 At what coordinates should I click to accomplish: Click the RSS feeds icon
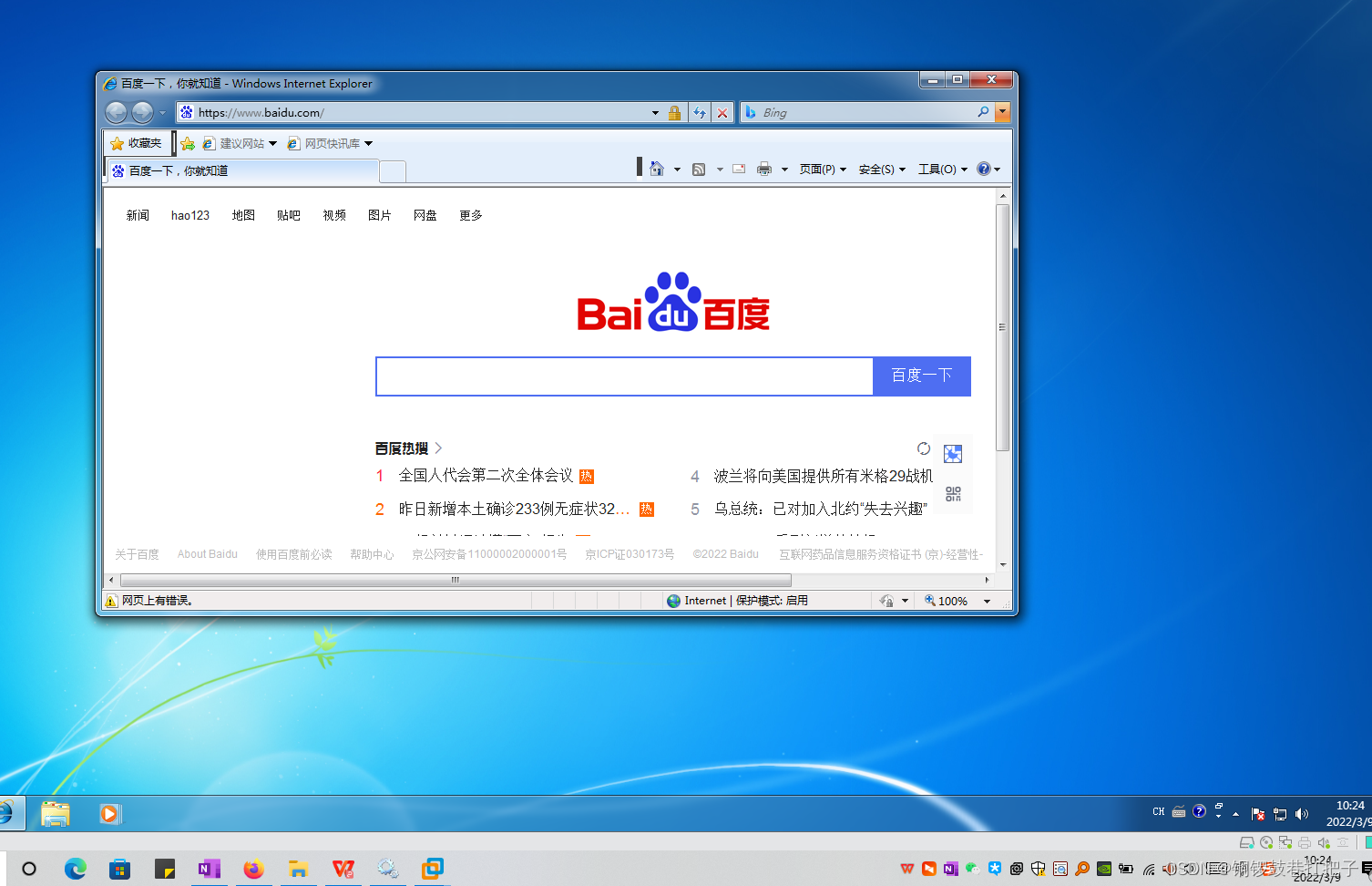699,169
